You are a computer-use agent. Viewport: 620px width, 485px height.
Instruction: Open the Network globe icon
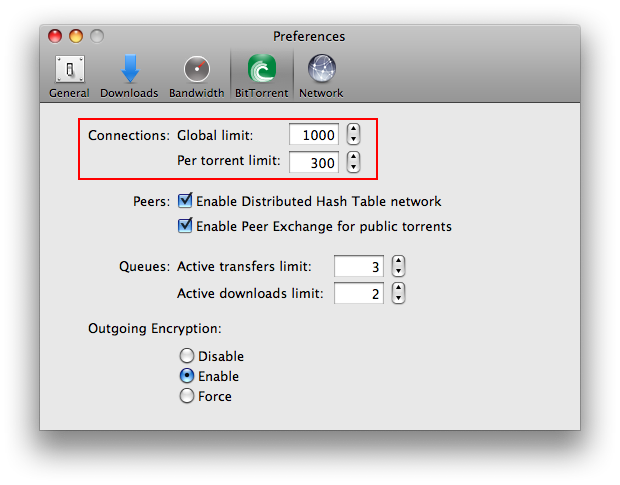[x=321, y=68]
